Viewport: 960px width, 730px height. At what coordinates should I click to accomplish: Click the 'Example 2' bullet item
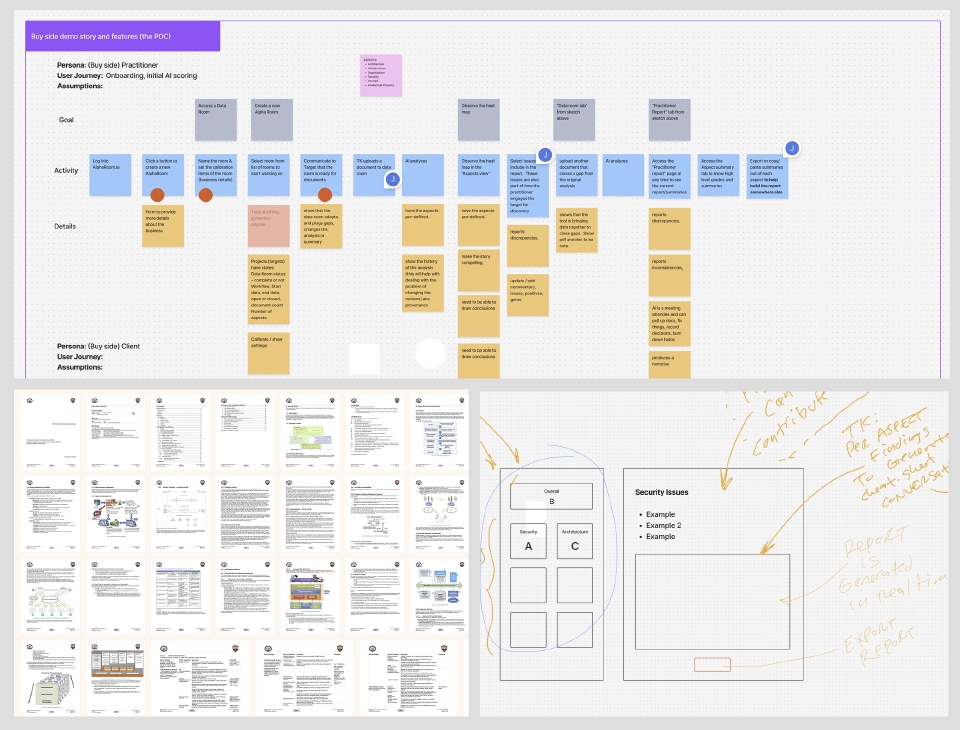click(x=664, y=525)
